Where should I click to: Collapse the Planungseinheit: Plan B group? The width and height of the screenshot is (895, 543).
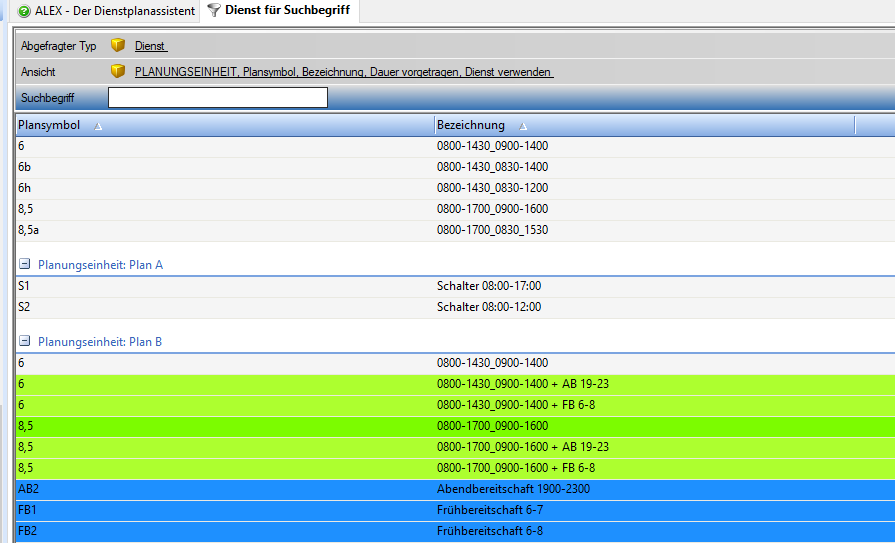[x=25, y=342]
